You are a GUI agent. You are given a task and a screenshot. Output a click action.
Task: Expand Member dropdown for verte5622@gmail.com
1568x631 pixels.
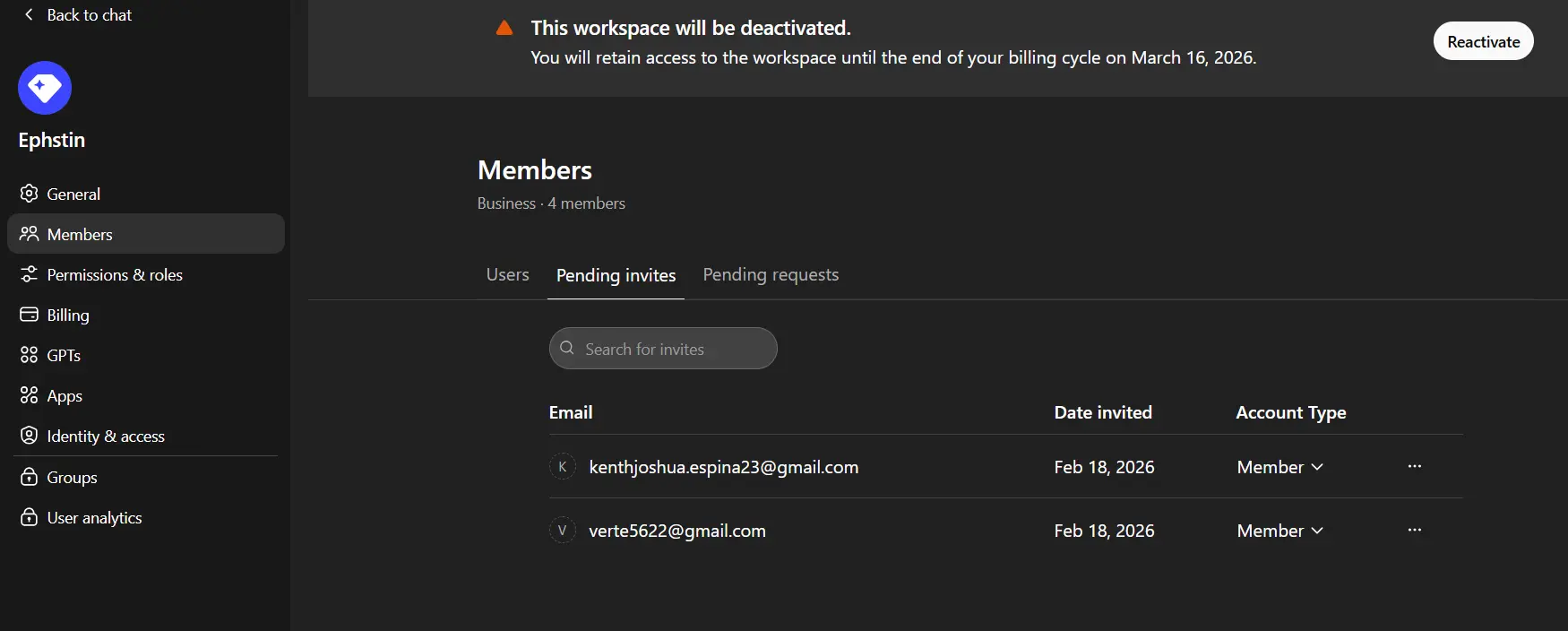[x=1279, y=531]
